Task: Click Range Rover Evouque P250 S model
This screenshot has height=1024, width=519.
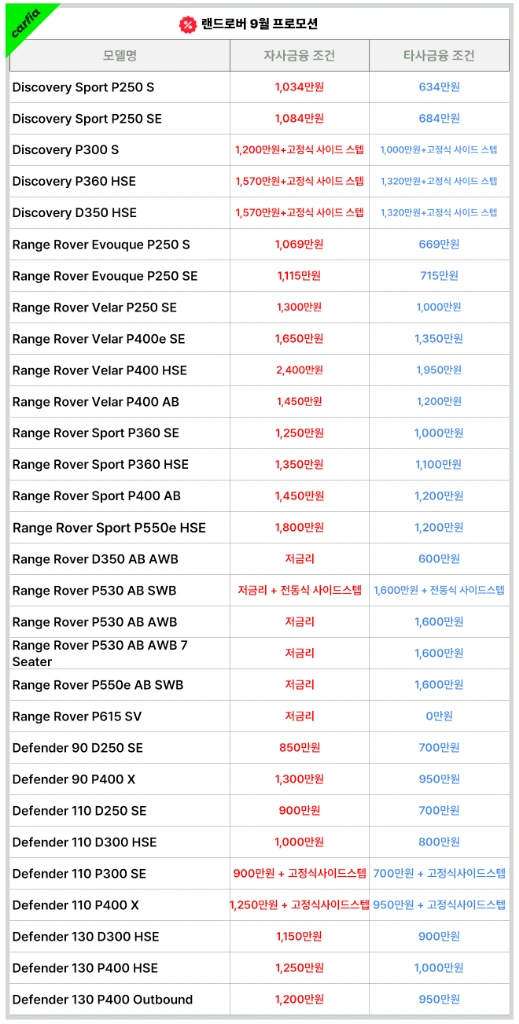Action: pyautogui.click(x=101, y=244)
